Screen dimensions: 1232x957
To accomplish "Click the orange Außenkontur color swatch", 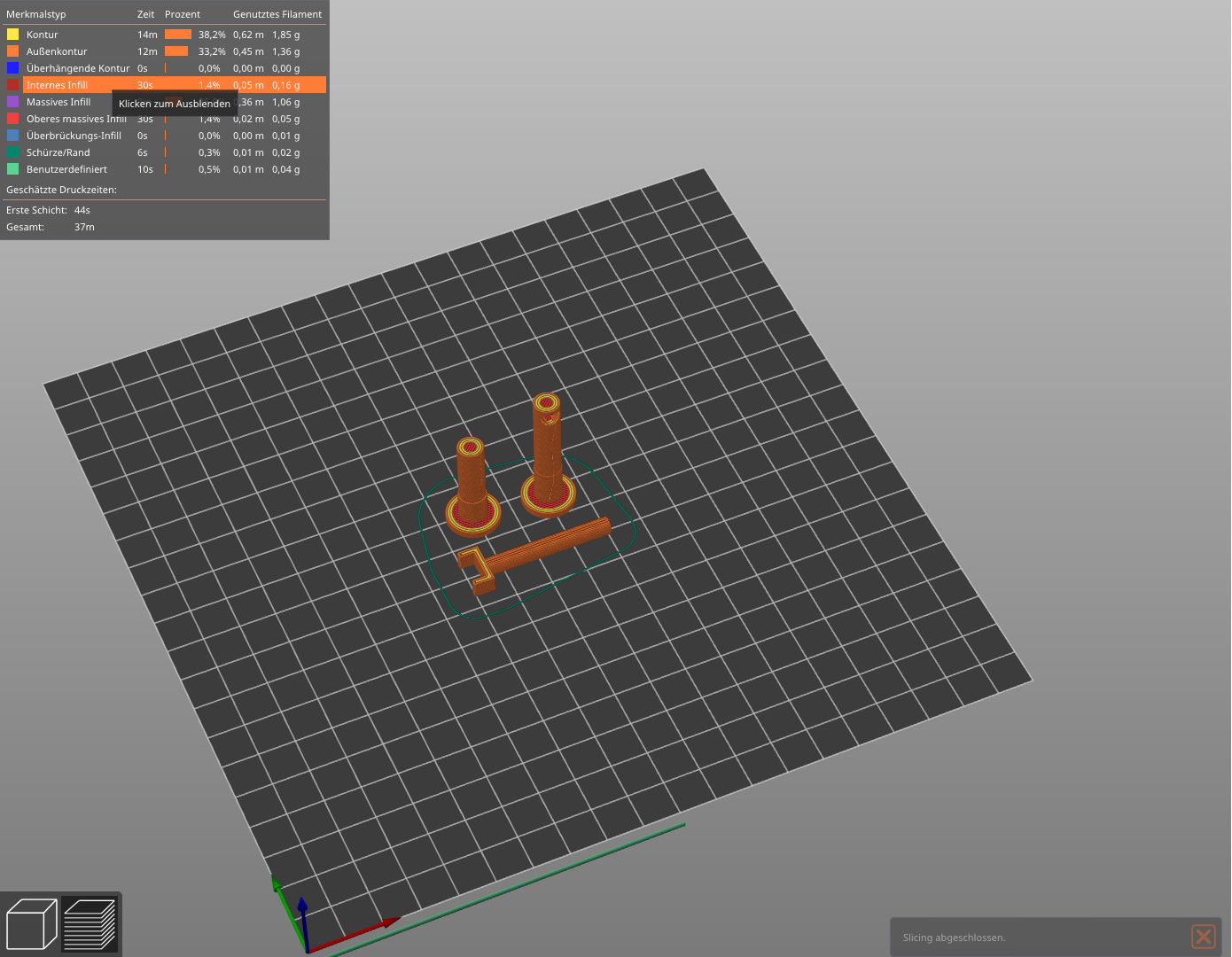I will (x=12, y=51).
